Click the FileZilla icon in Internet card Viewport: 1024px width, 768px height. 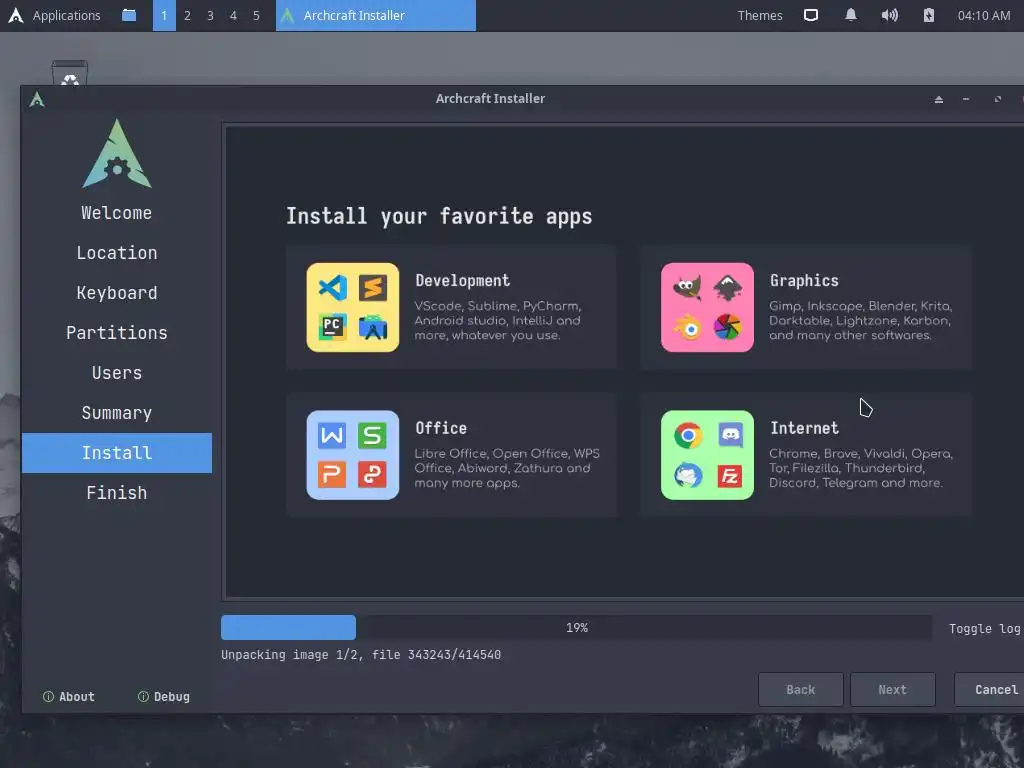[x=729, y=475]
